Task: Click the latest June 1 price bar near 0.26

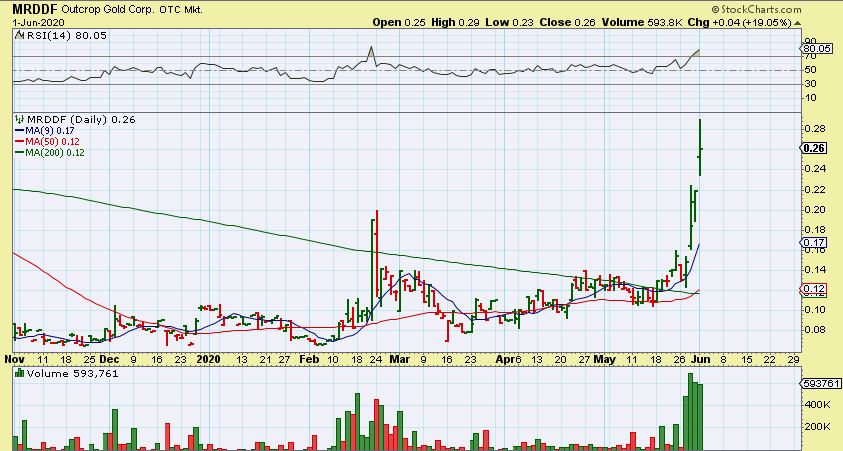Action: coord(700,147)
